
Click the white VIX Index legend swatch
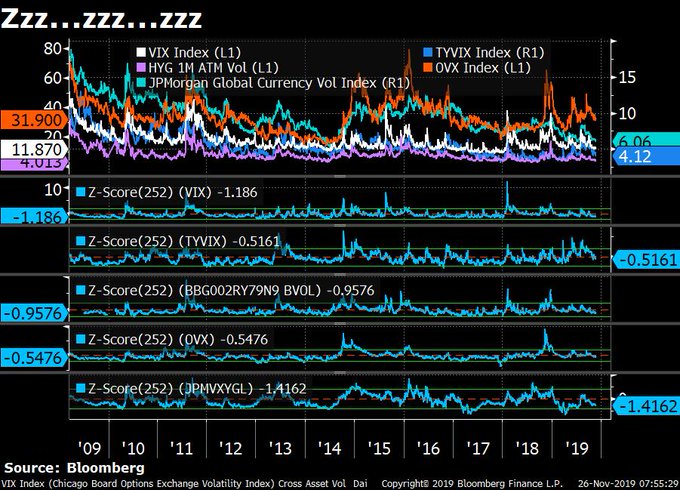(x=141, y=52)
